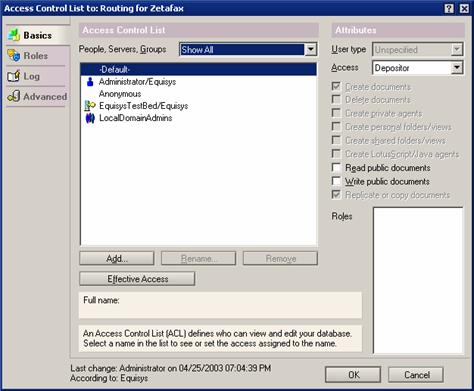The width and height of the screenshot is (474, 391).
Task: Click the People, Servers, Groups label
Action: tap(122, 49)
